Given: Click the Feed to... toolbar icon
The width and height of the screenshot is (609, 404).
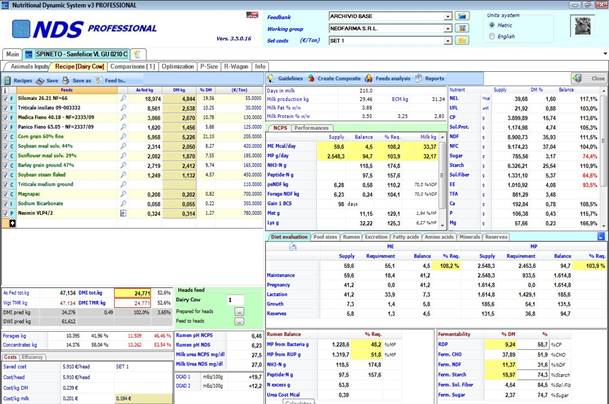Looking at the screenshot, I should [x=99, y=80].
